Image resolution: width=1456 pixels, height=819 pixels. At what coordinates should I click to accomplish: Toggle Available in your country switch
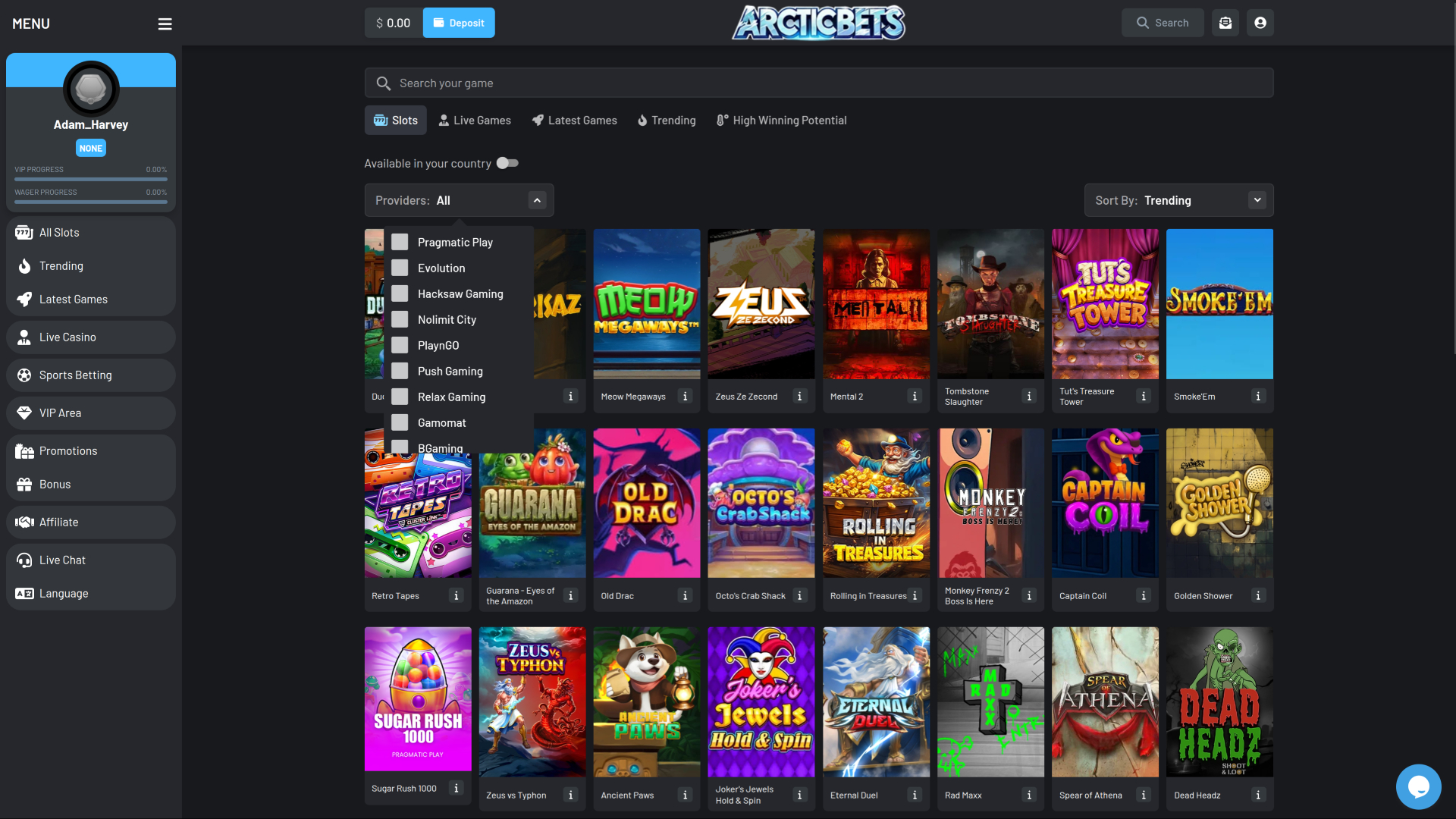point(507,163)
